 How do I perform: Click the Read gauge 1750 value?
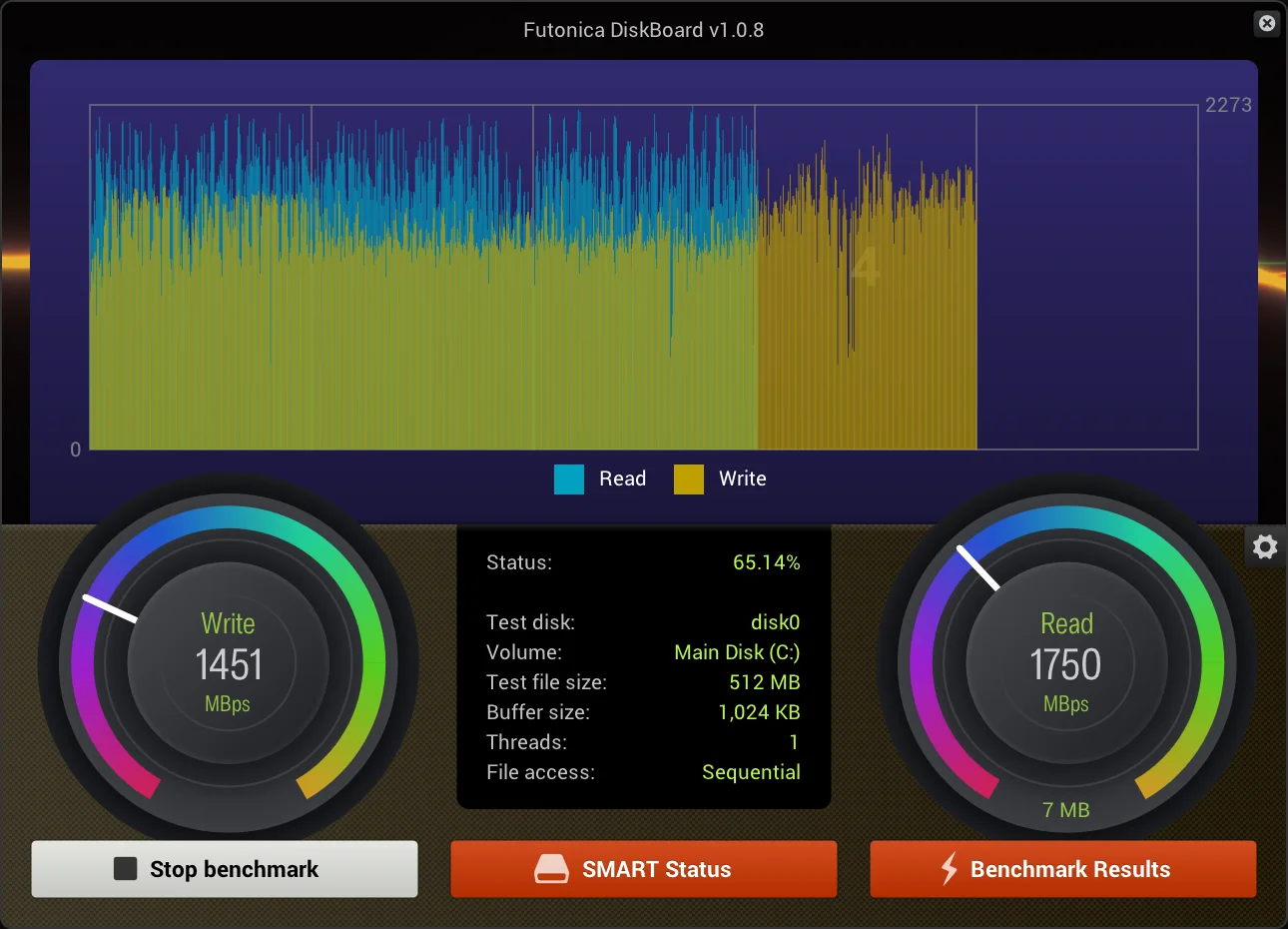point(1066,665)
